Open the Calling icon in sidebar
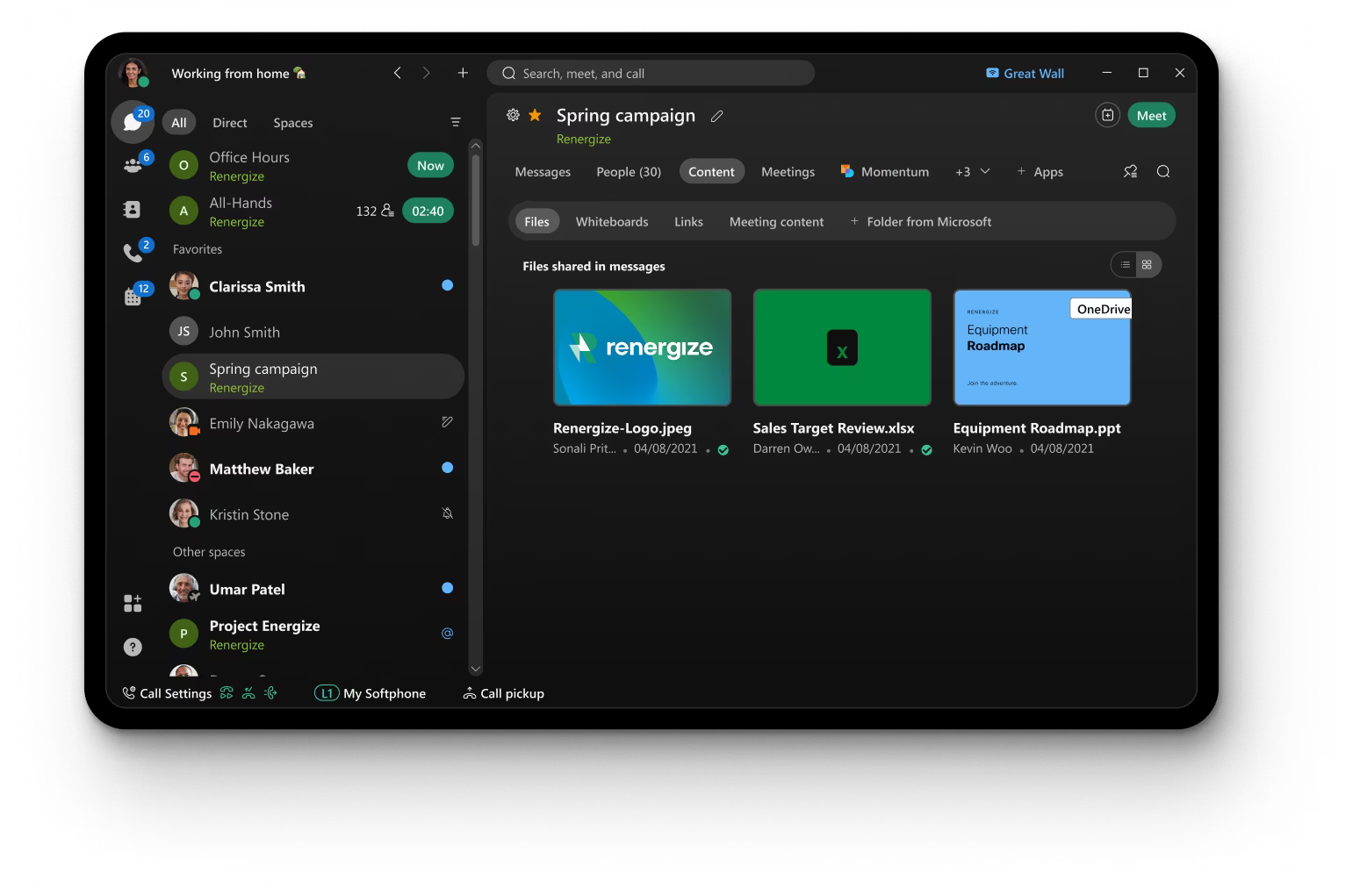The image size is (1360, 896). [x=133, y=254]
